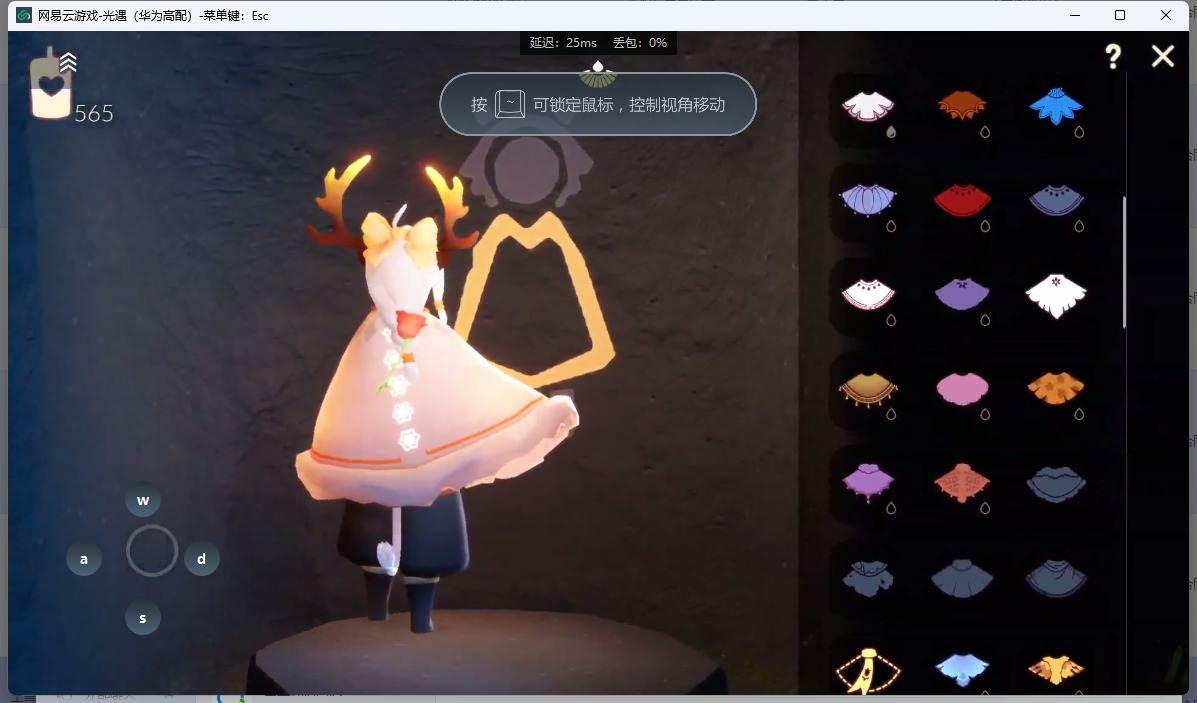1197x703 pixels.
Task: Tap the D movement key
Action: click(x=202, y=559)
